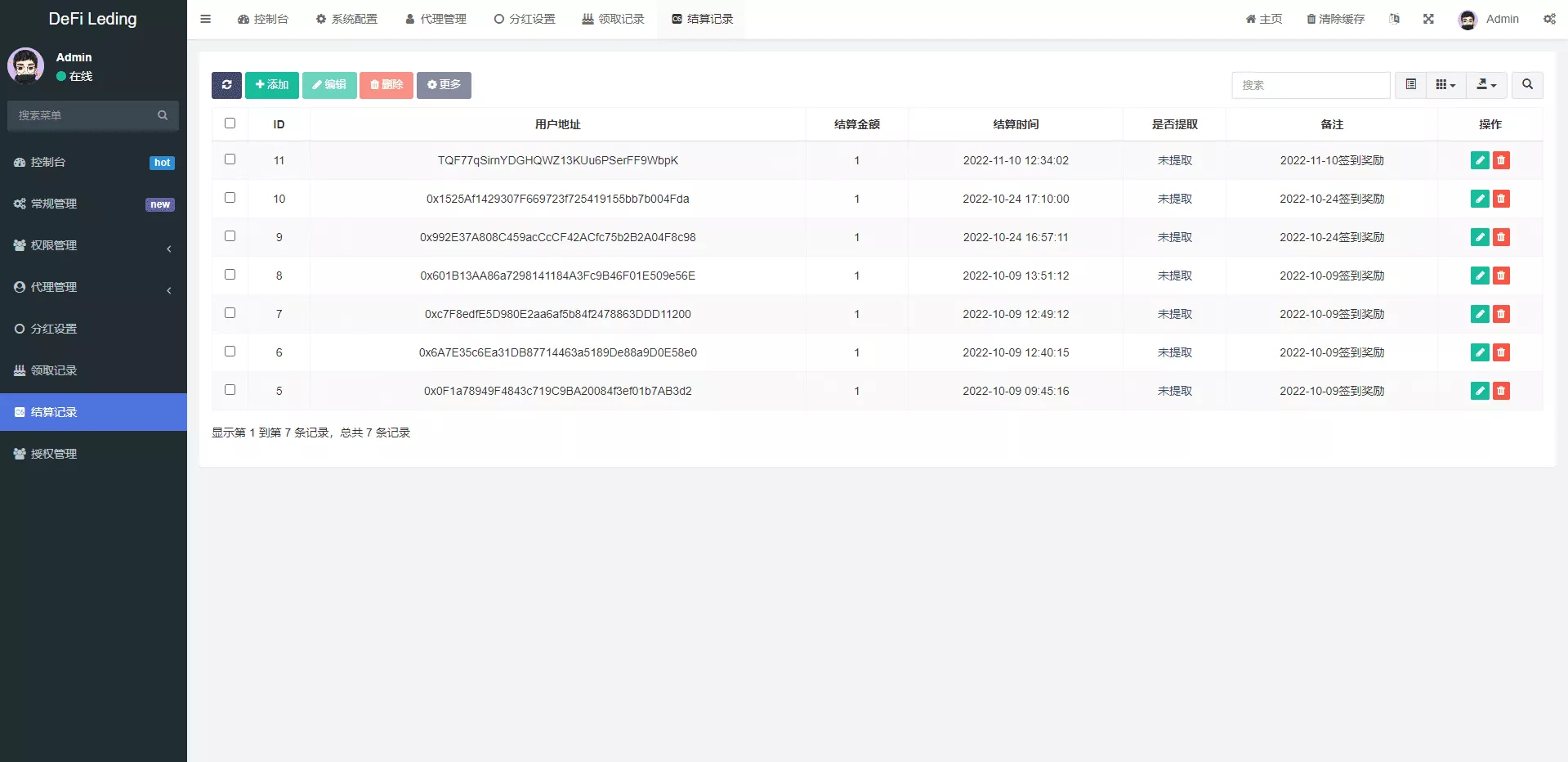The height and width of the screenshot is (762, 1568).
Task: Click the 更多 button above the table
Action: [x=444, y=84]
